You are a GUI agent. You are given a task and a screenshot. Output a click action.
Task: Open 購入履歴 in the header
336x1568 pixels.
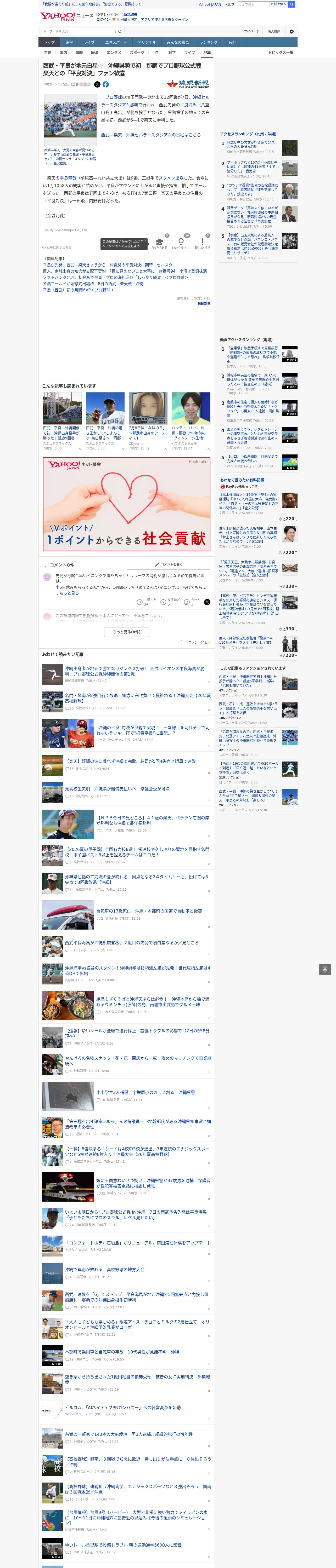click(274, 32)
